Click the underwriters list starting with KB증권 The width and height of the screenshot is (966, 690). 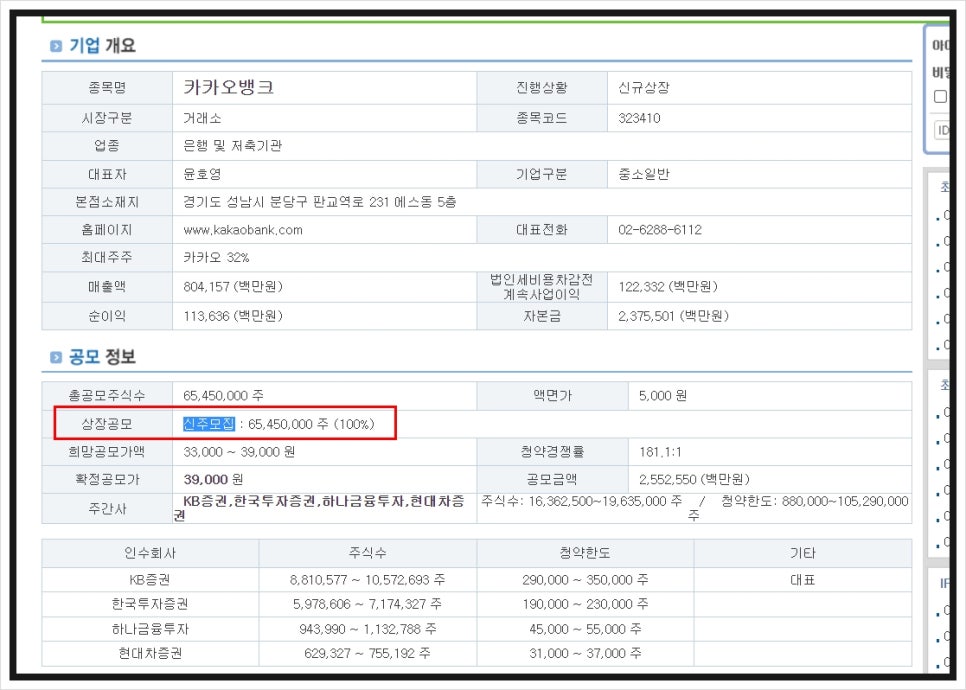(x=319, y=508)
